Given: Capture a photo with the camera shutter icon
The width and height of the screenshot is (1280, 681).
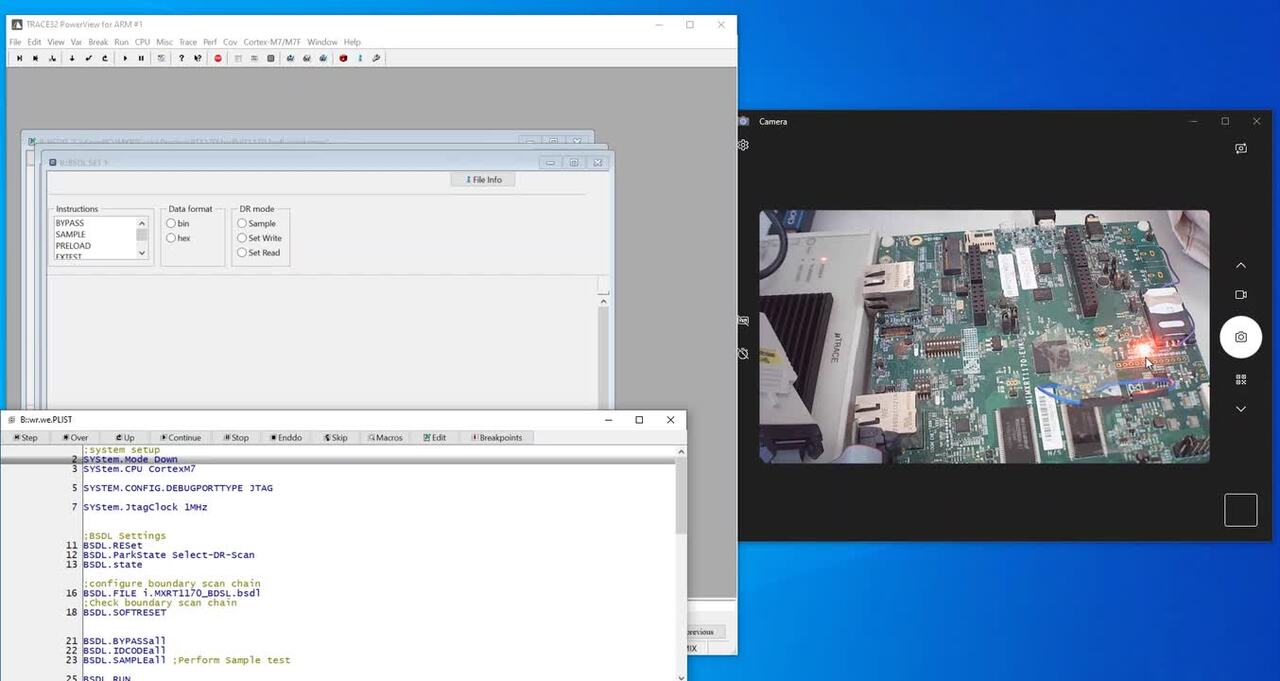Looking at the screenshot, I should point(1240,337).
